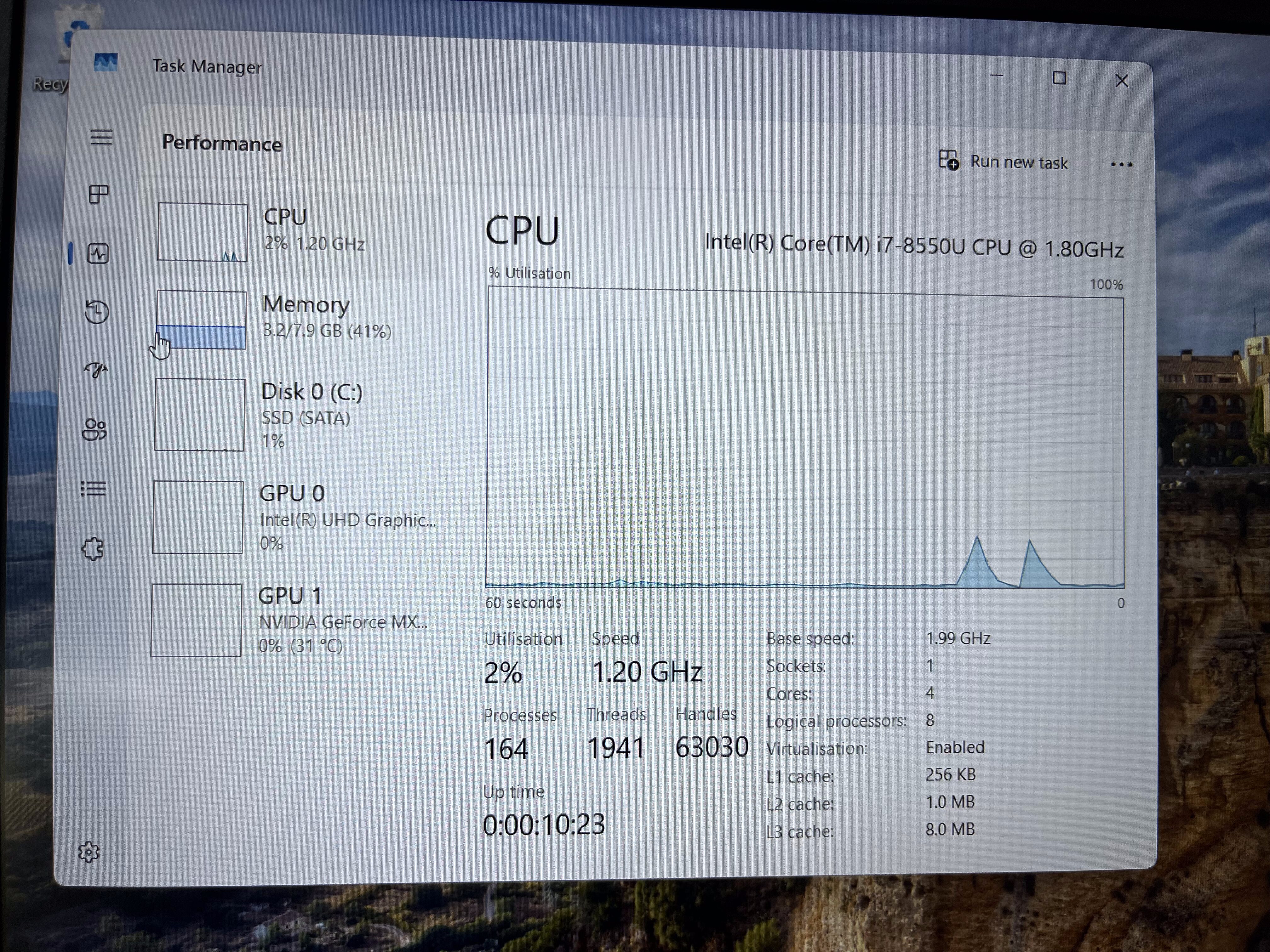
Task: Click the 63030 handles value
Action: pos(712,747)
